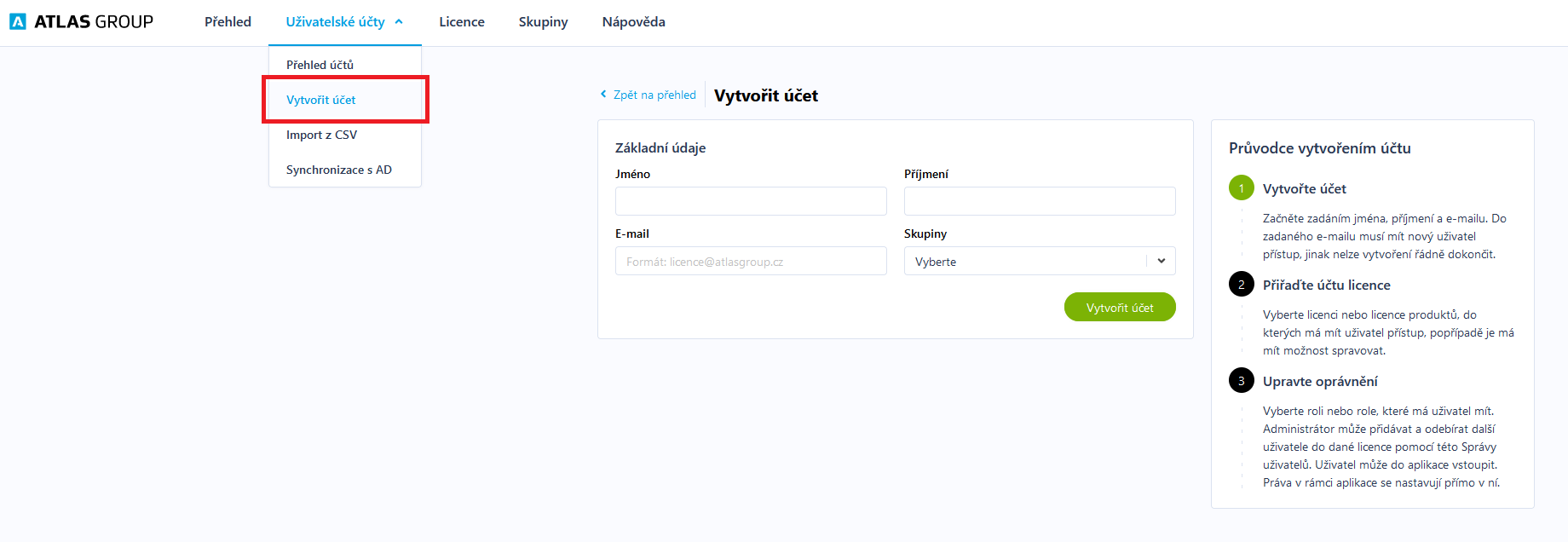Follow the Zpět na přehled link
The height and width of the screenshot is (542, 1568).
[654, 95]
